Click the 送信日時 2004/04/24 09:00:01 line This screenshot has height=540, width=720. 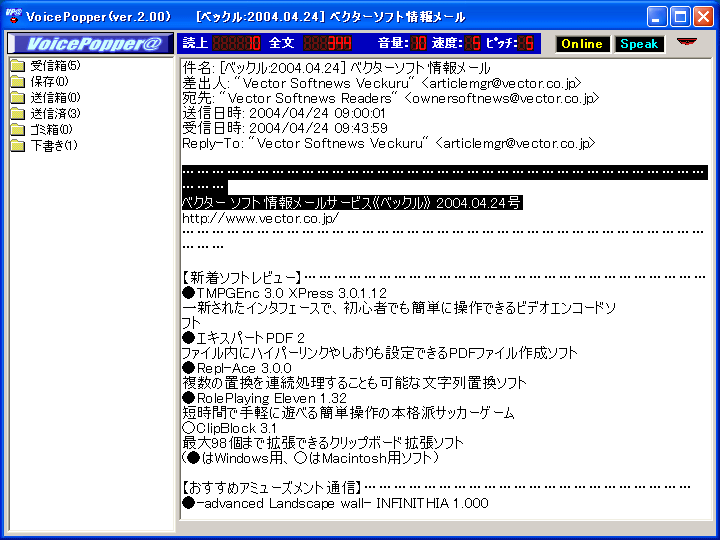[x=284, y=113]
